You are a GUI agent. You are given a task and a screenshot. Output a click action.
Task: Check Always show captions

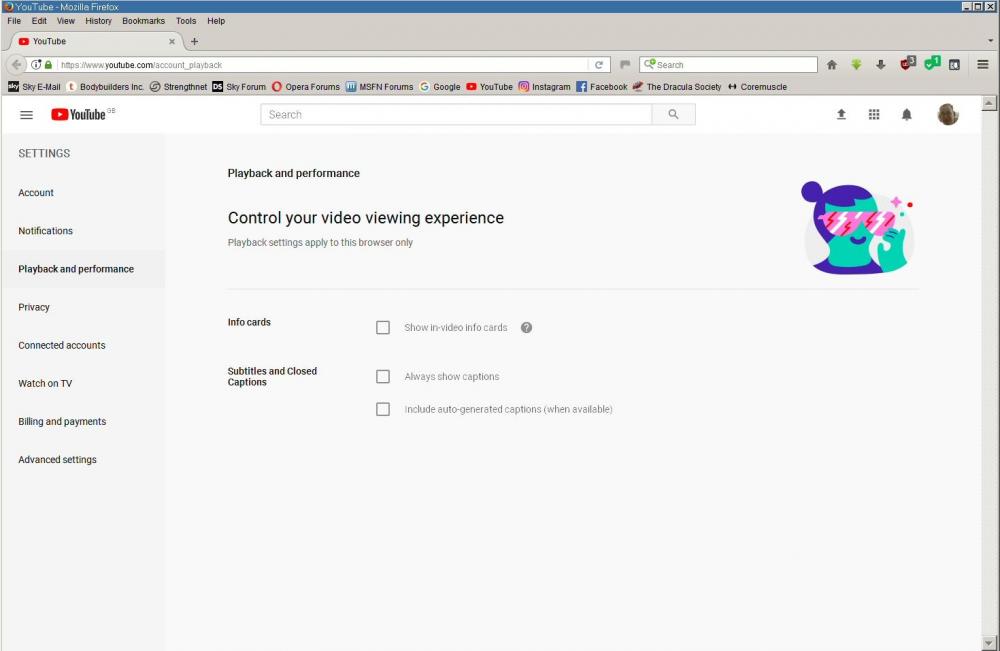click(383, 376)
